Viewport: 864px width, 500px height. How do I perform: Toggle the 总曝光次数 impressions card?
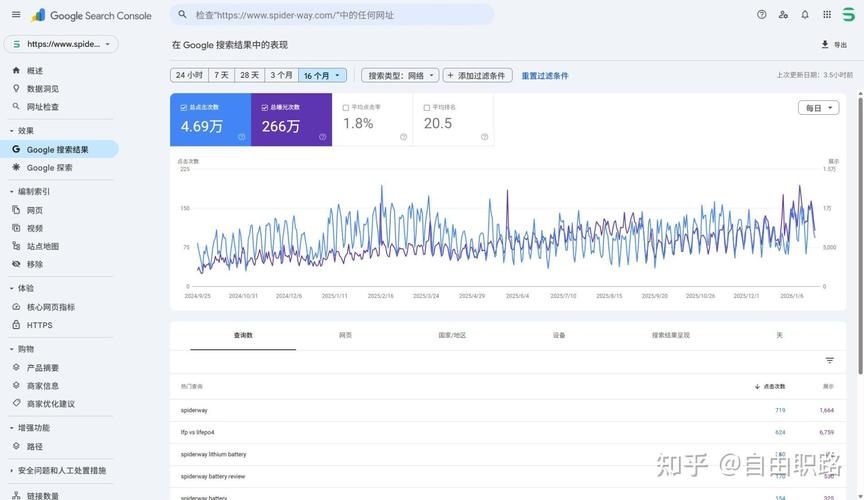click(x=291, y=120)
